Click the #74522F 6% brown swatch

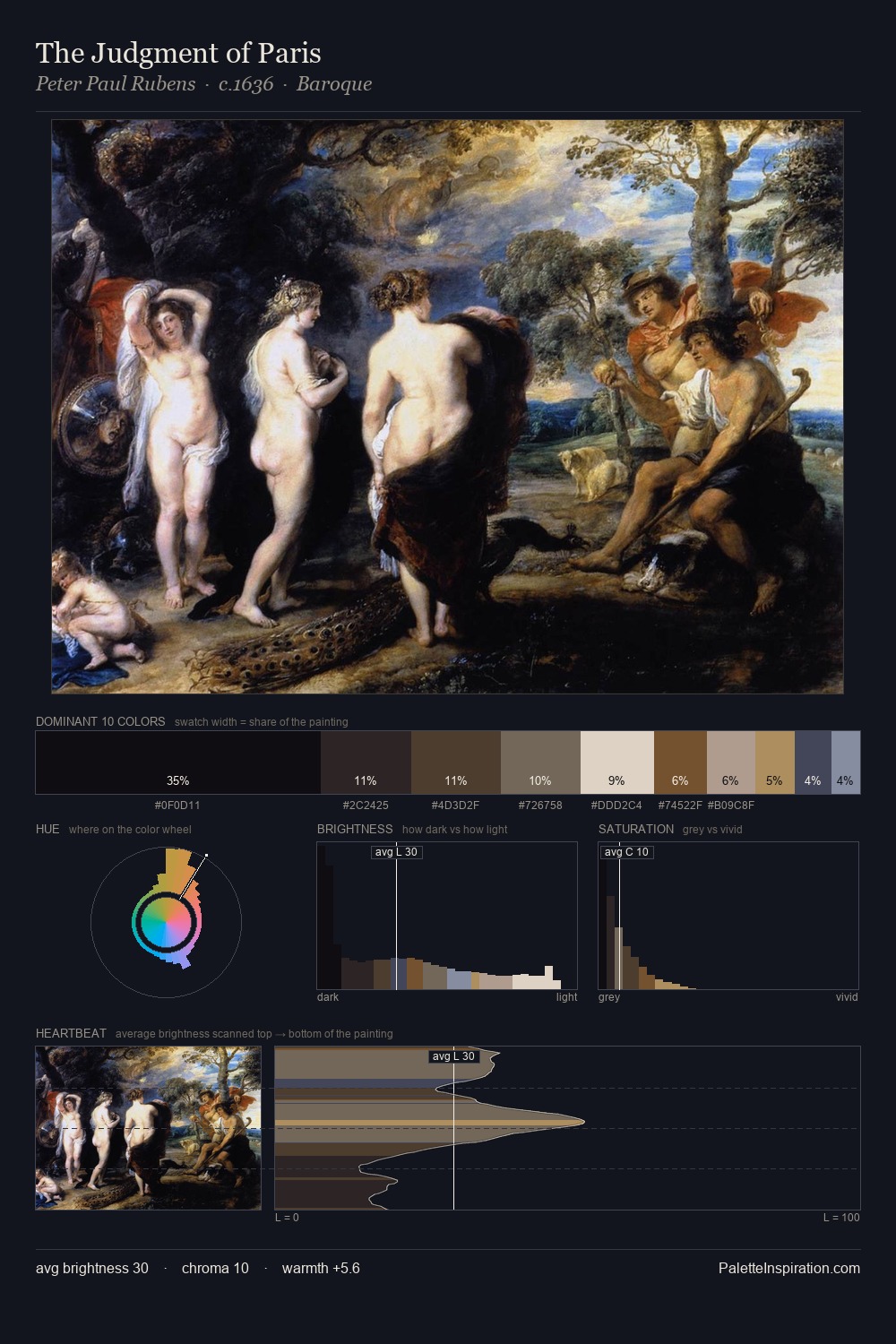pos(680,762)
